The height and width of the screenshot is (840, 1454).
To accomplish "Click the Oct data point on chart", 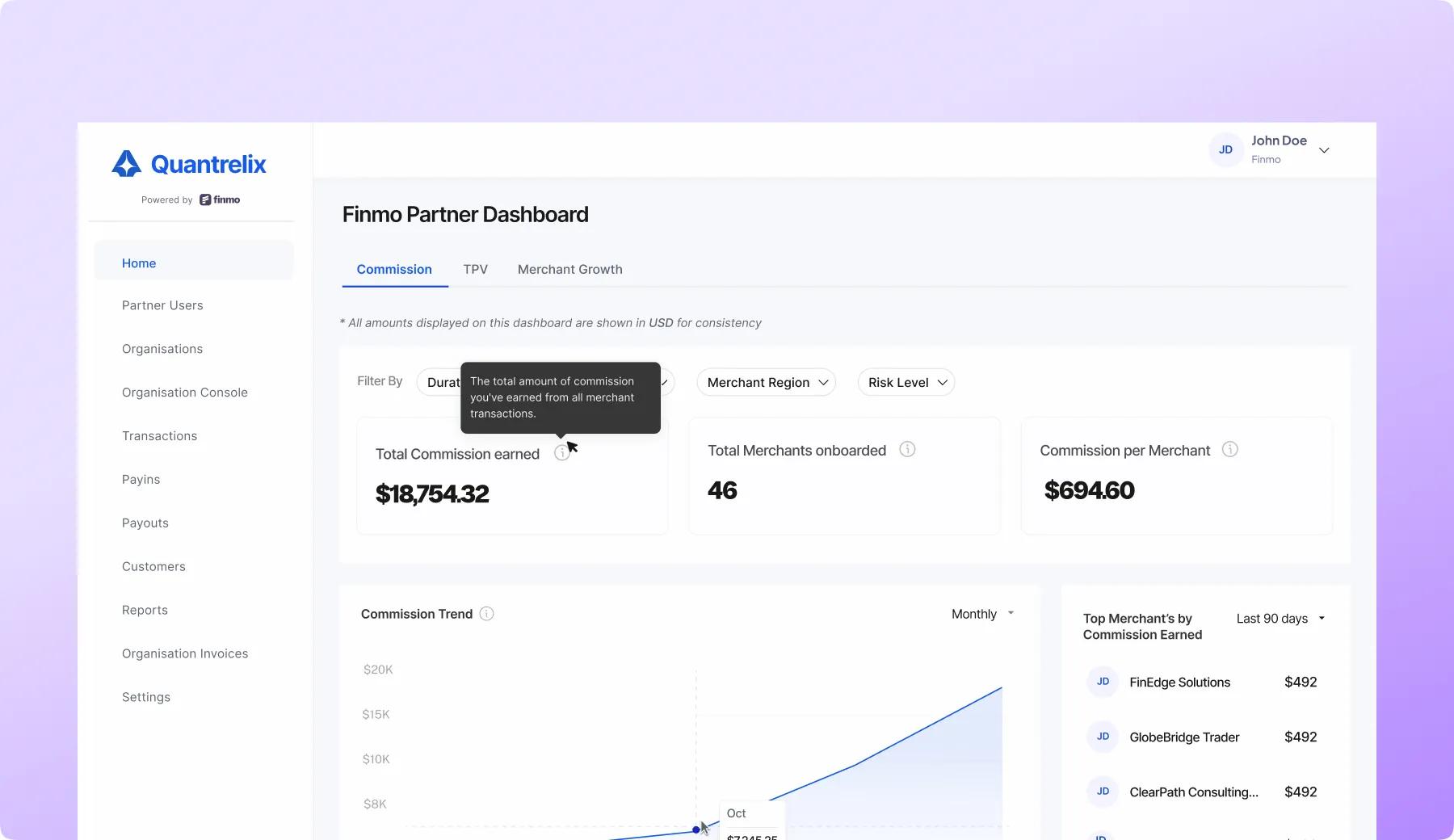I will (696, 829).
